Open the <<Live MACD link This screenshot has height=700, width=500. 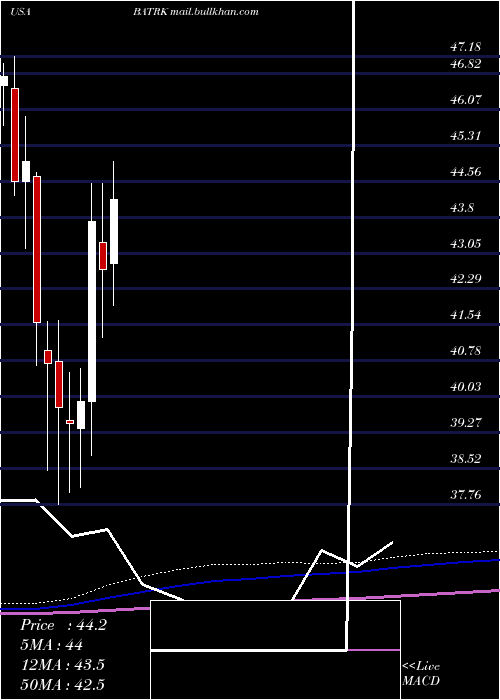421,674
